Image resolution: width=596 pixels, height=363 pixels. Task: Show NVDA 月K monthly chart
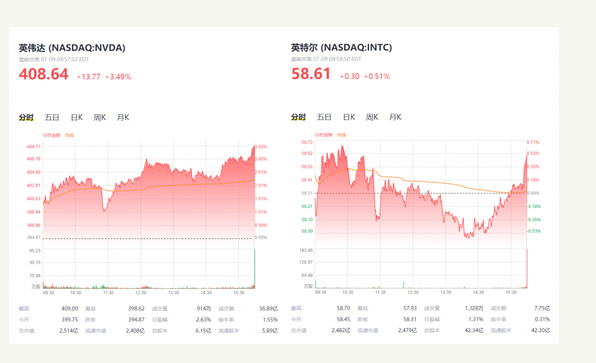[123, 117]
